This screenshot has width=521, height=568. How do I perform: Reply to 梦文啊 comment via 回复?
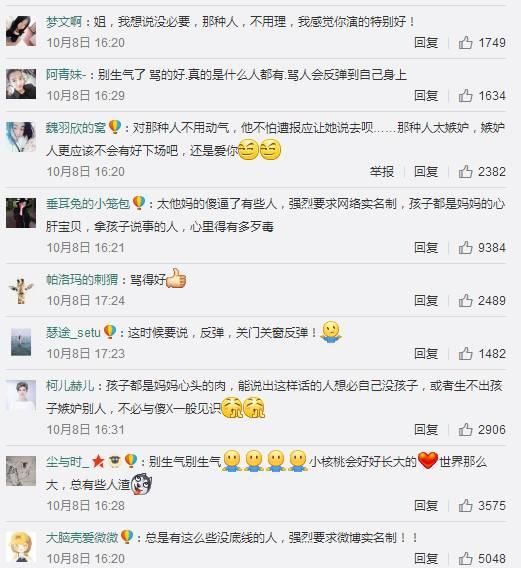click(x=426, y=43)
